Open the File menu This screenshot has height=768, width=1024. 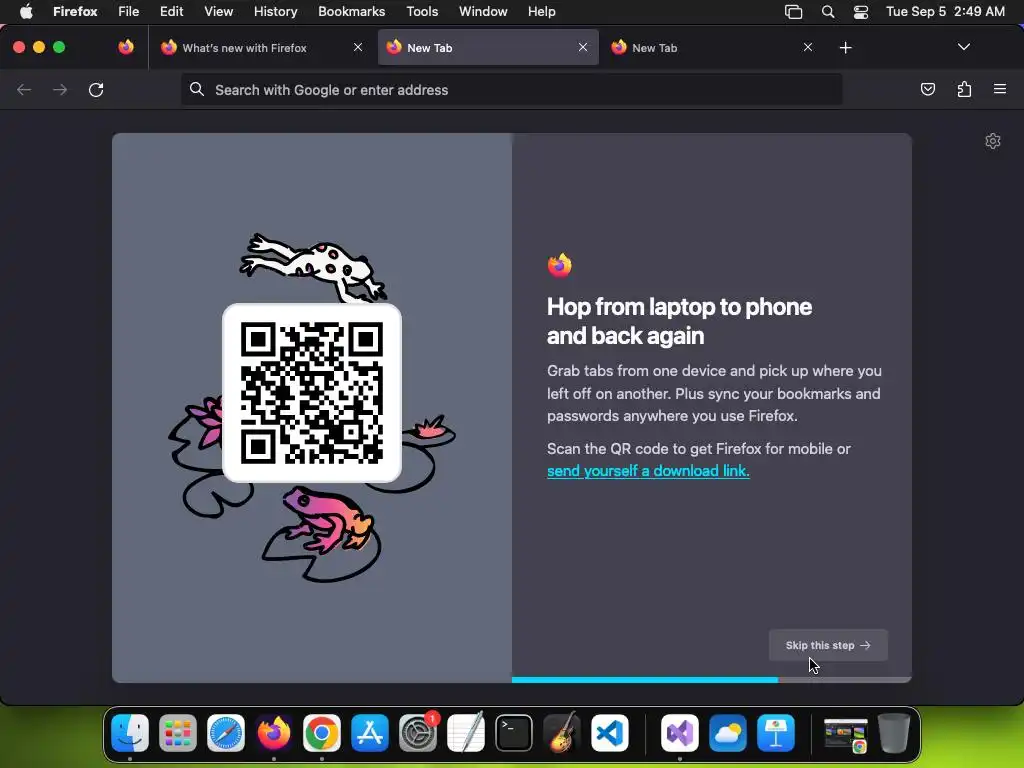[x=129, y=11]
